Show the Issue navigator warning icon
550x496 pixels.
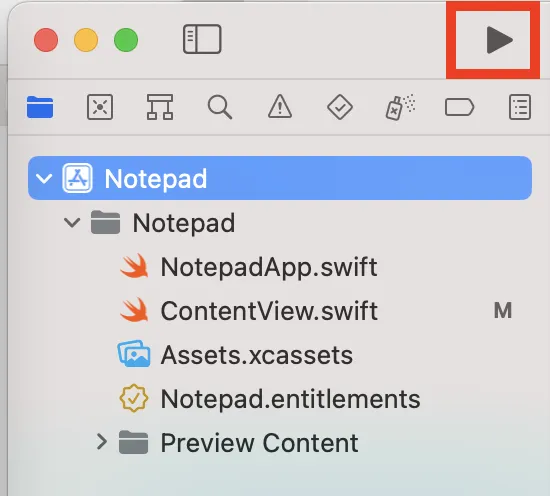tap(280, 106)
